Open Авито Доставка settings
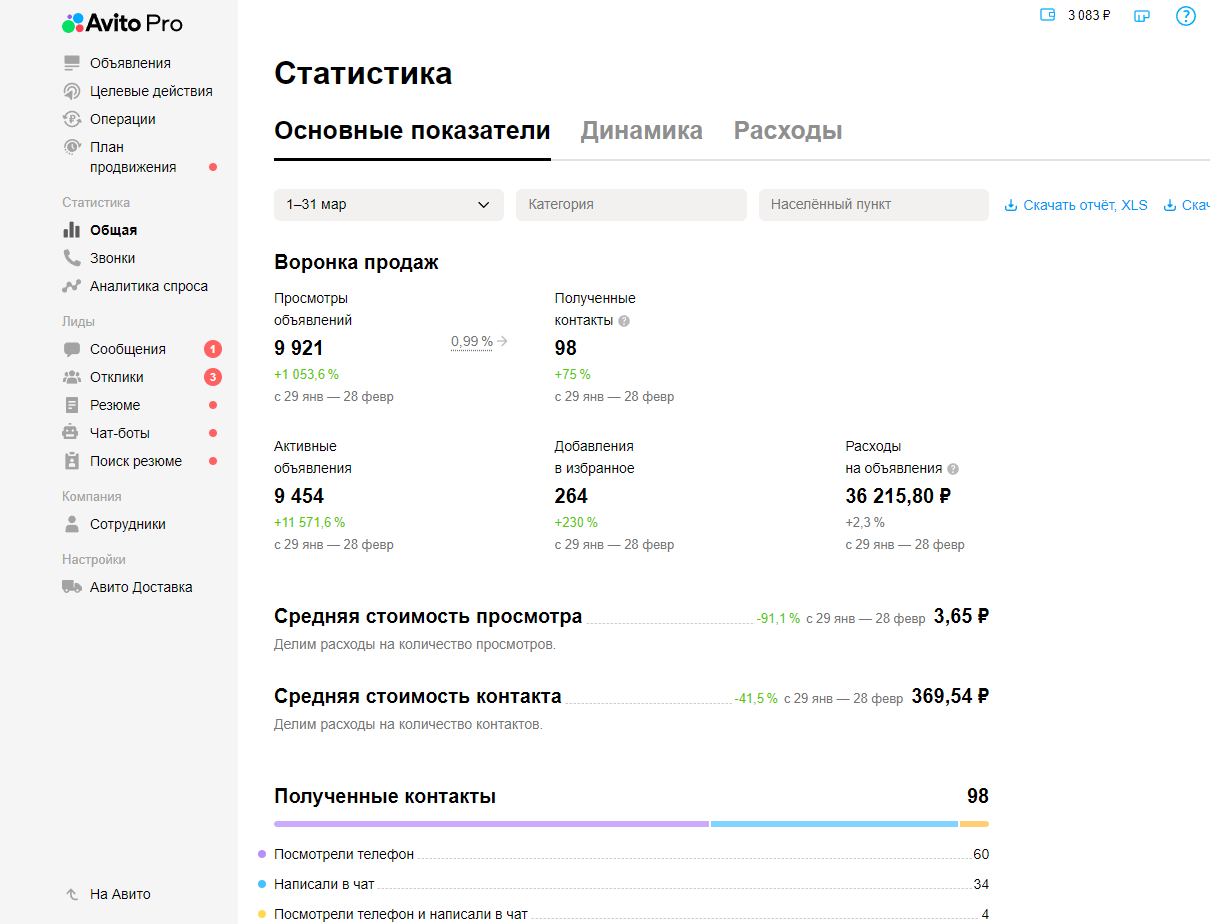Image resolution: width=1210 pixels, height=924 pixels. (140, 587)
